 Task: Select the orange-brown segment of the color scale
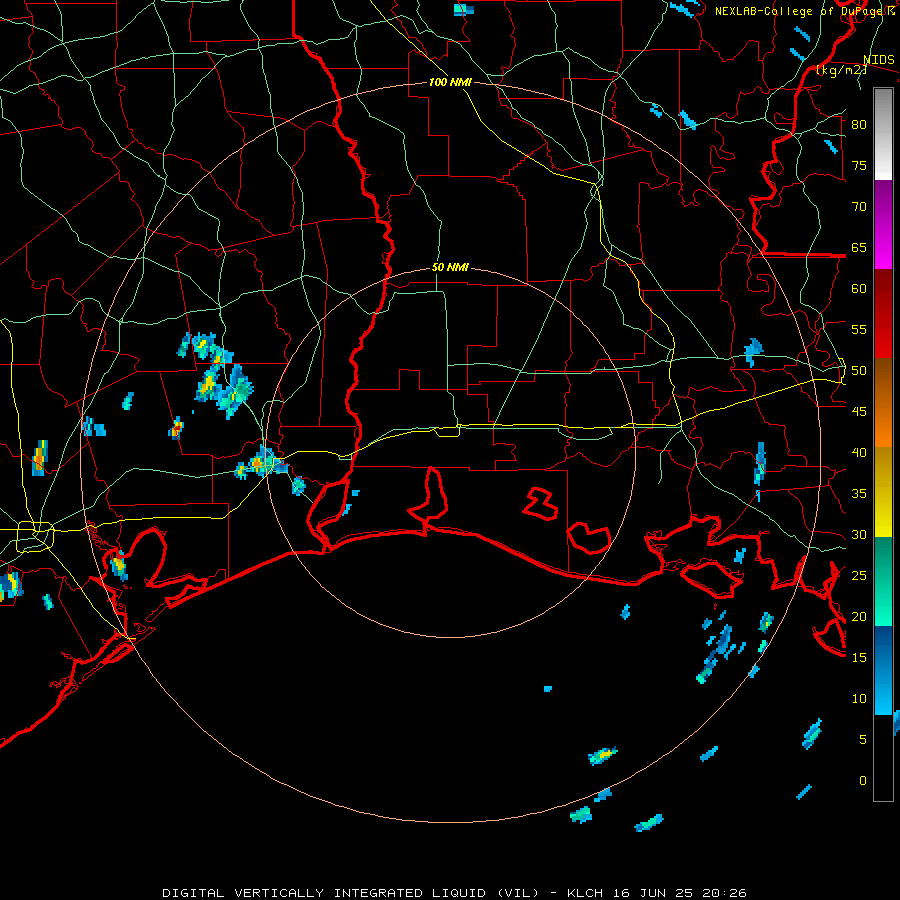[883, 403]
